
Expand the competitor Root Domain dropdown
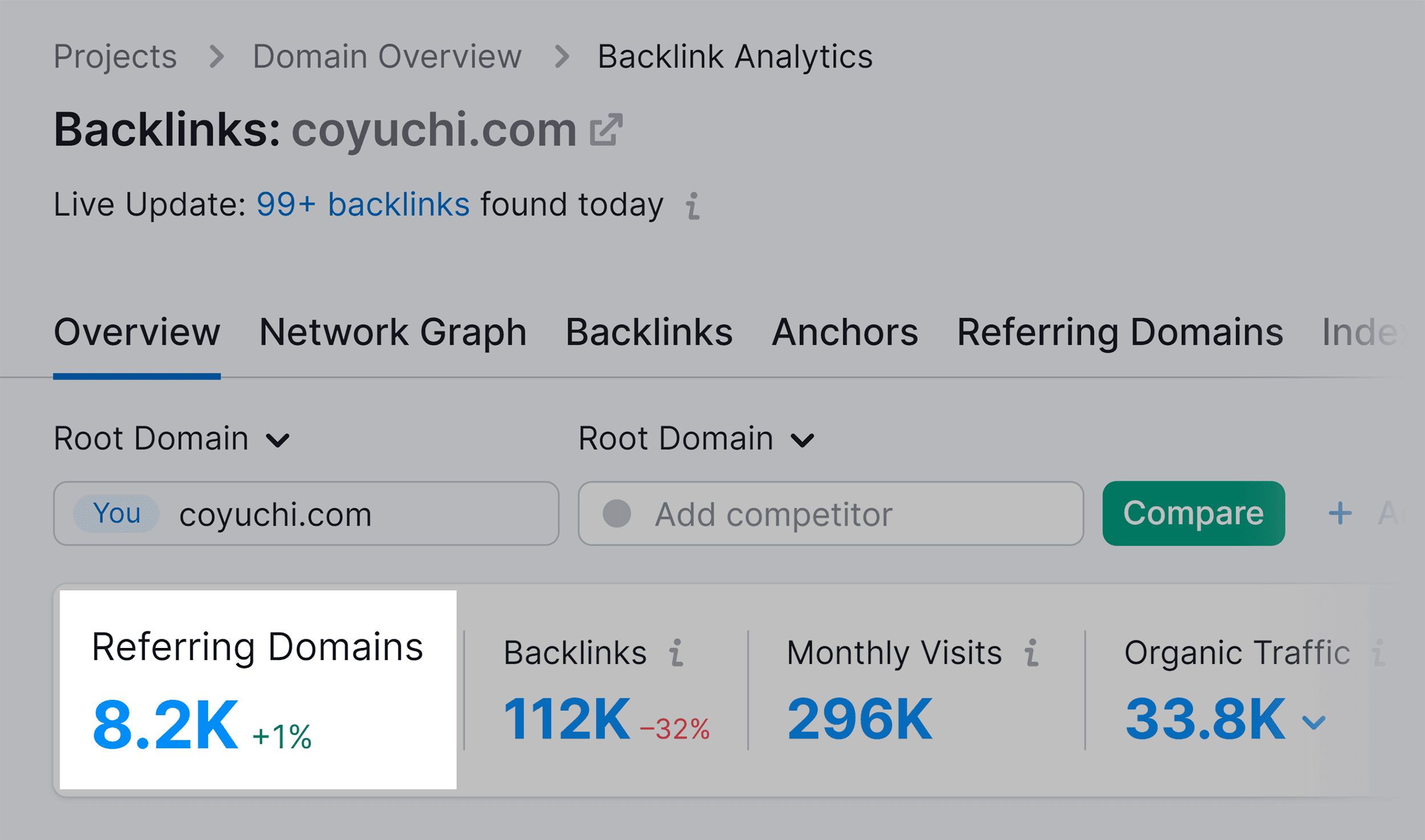pyautogui.click(x=801, y=439)
